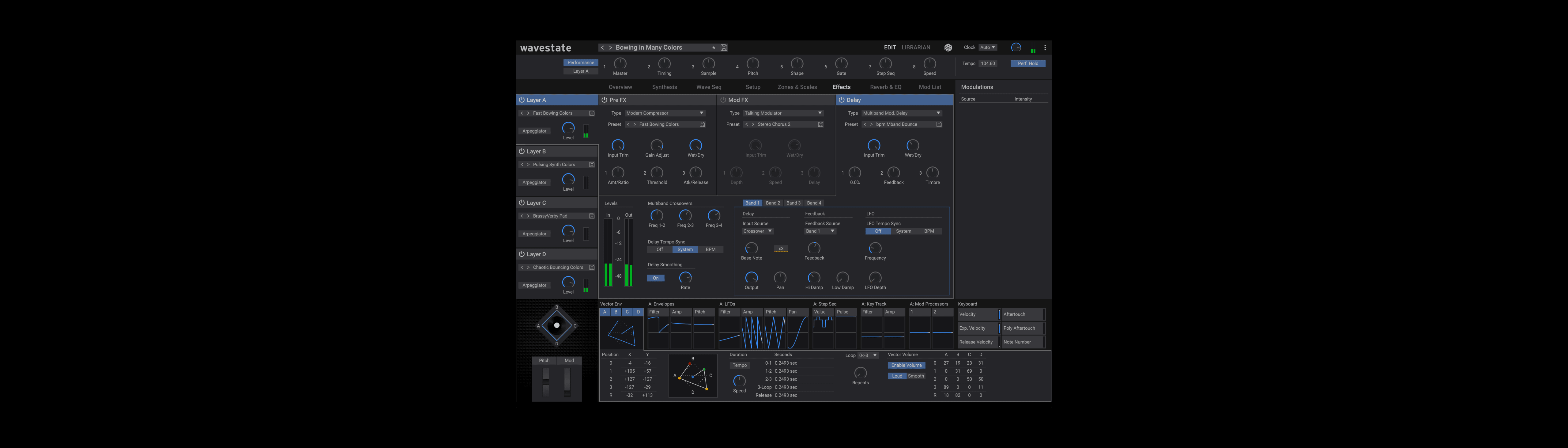Viewport: 1568px width, 448px height.
Task: Select the Band 2 tab
Action: (773, 203)
